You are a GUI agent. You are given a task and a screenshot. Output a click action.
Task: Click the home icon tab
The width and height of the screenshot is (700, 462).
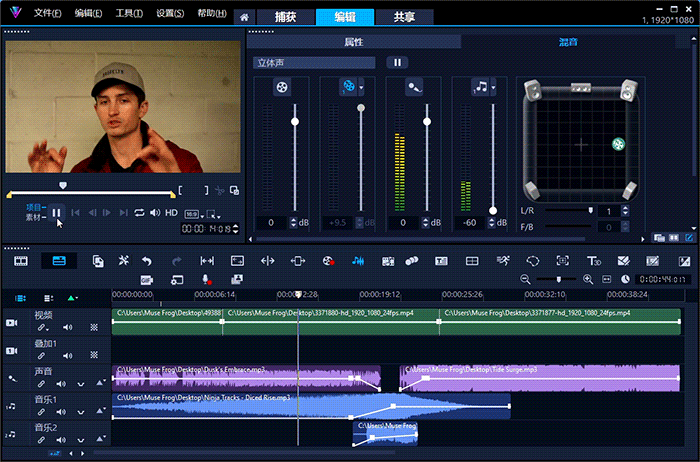click(245, 18)
